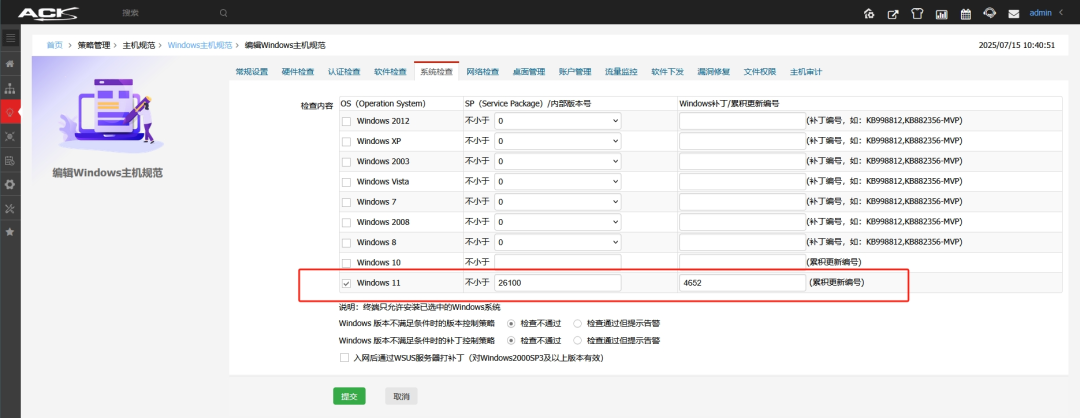Tick the Windows 10 checkbox

tap(346, 263)
